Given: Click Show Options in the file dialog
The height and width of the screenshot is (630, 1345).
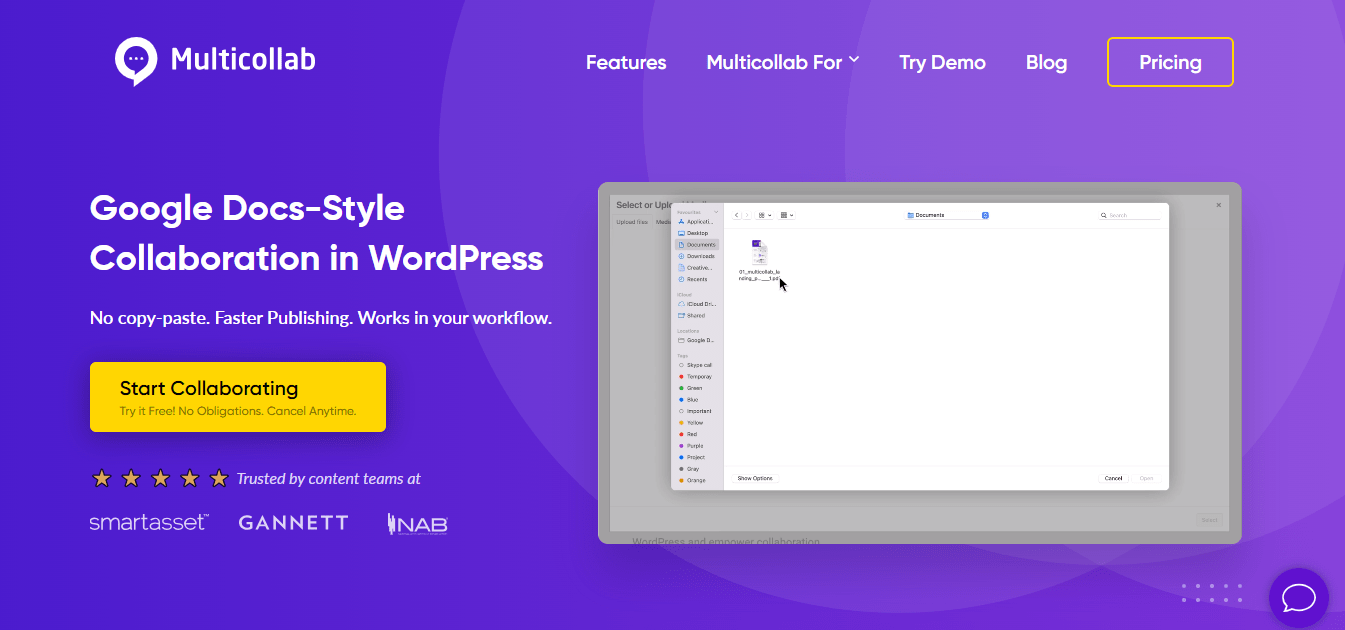Looking at the screenshot, I should pos(755,478).
